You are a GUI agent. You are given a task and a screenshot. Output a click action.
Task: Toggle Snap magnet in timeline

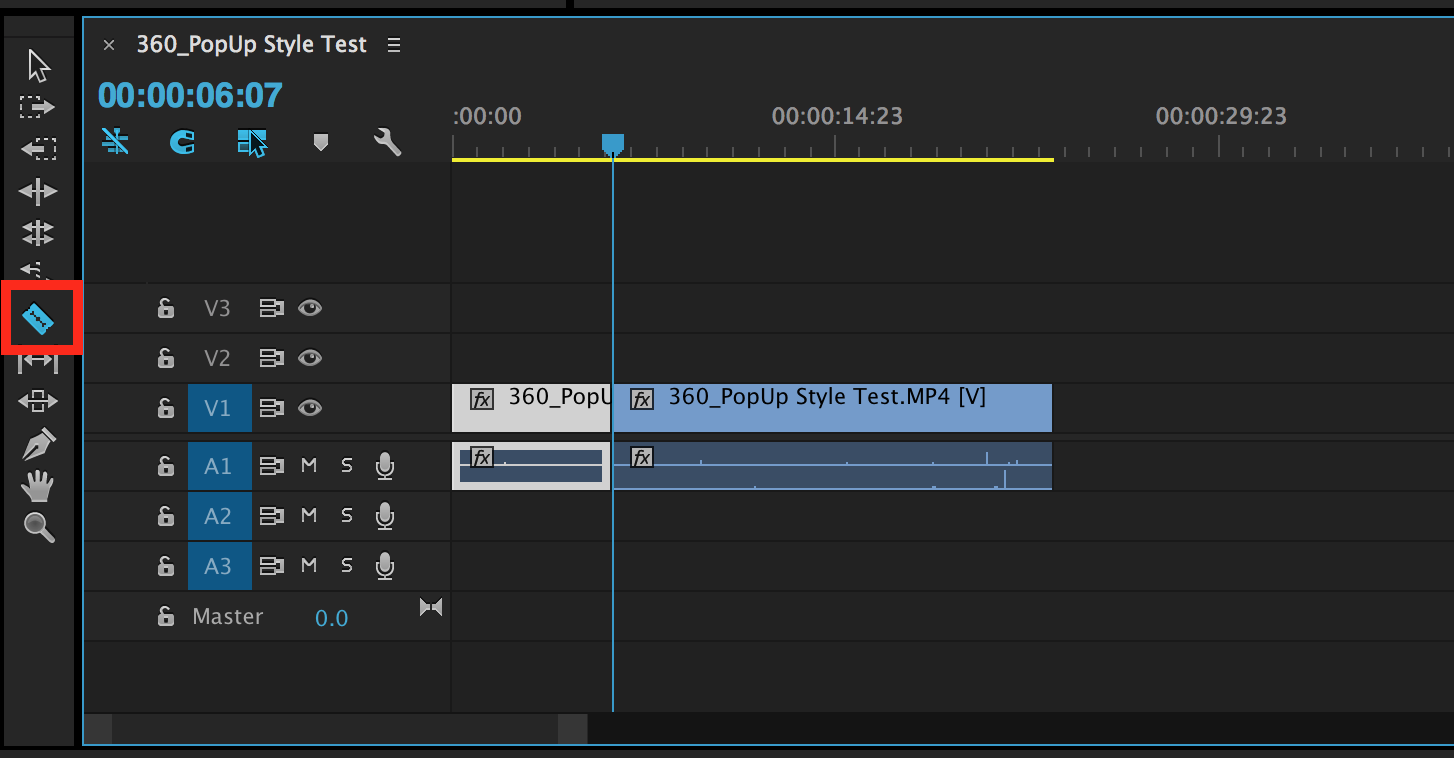coord(182,143)
